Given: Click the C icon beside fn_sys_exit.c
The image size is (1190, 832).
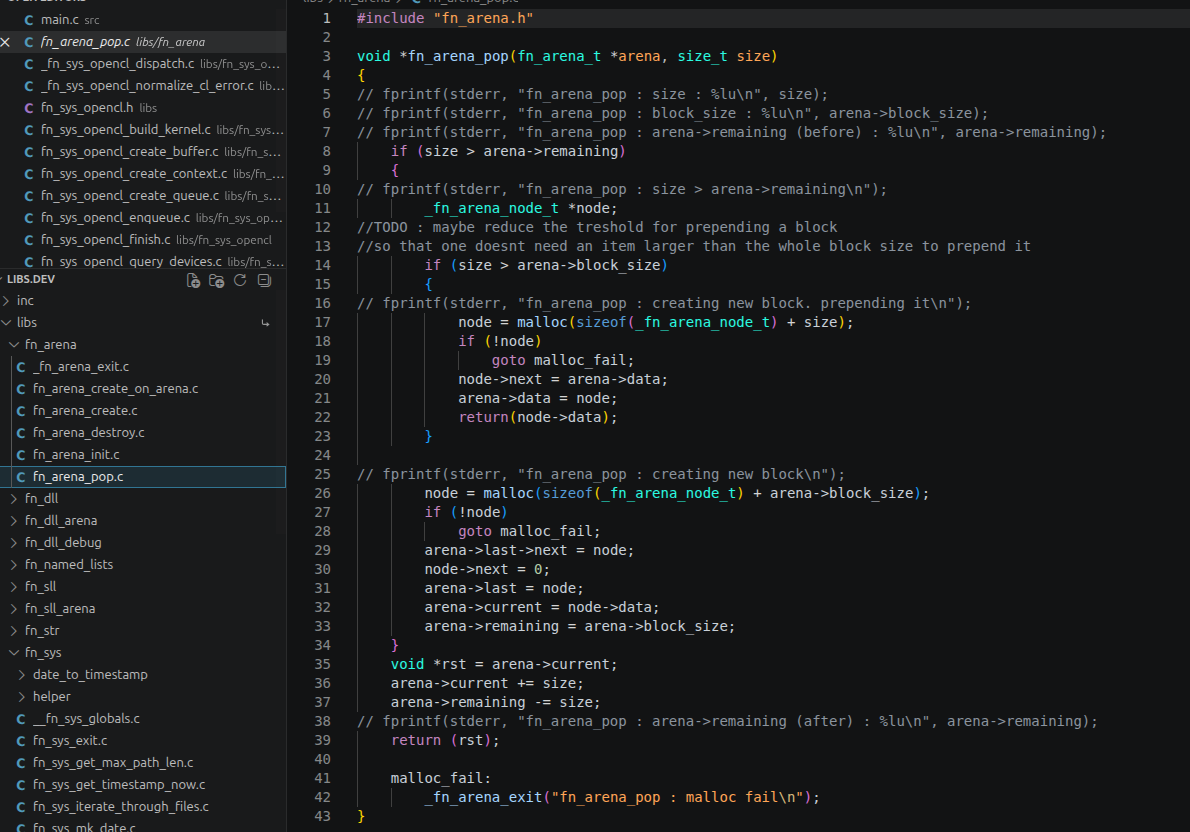Looking at the screenshot, I should 21,741.
